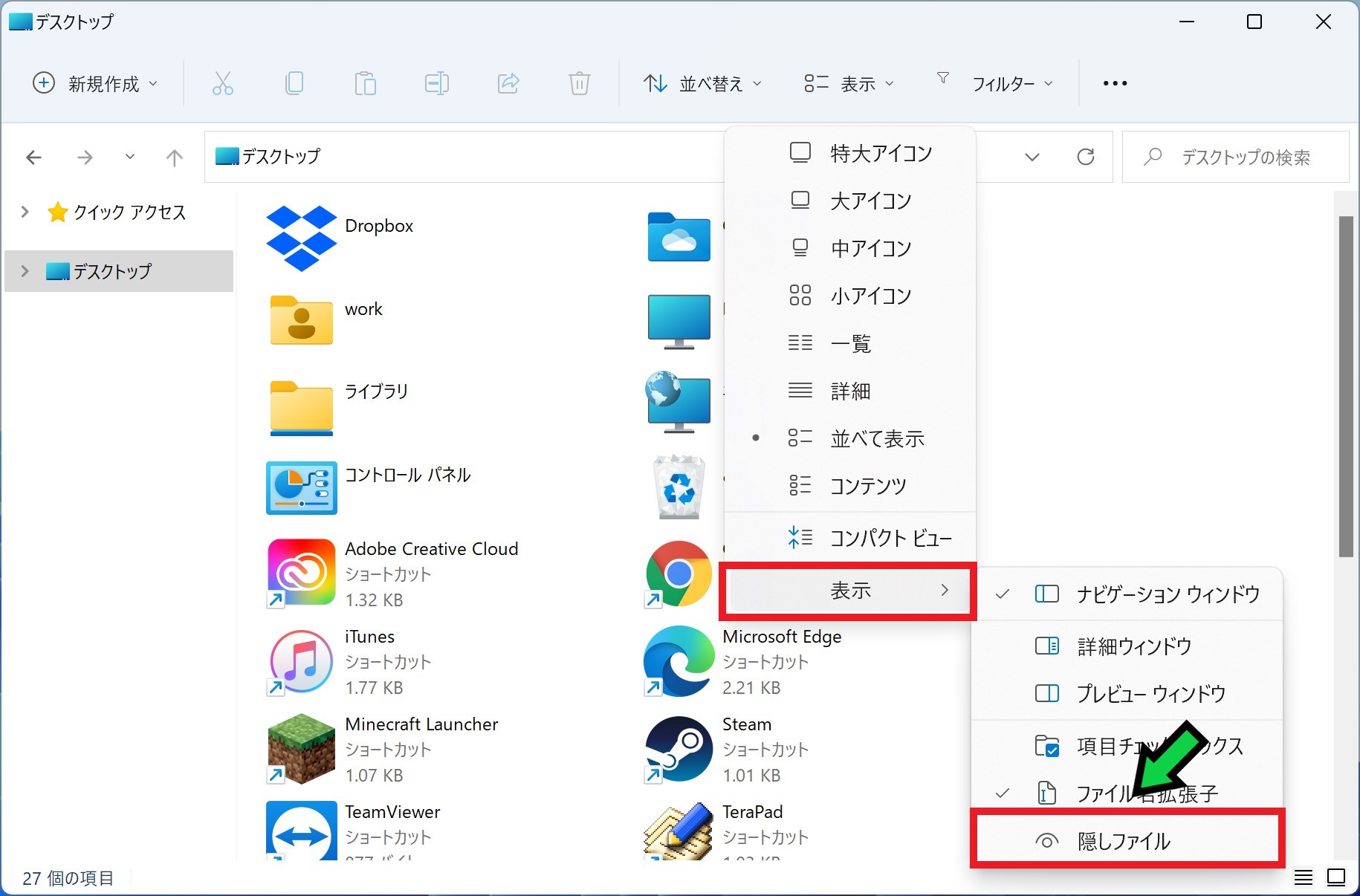This screenshot has height=896, width=1360.
Task: Select the Minecraft Launcher shortcut icon
Action: 301,749
